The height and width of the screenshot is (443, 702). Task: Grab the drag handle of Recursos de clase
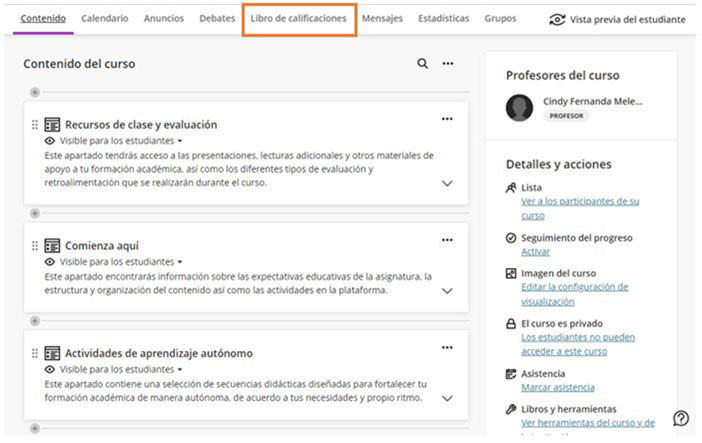(x=35, y=125)
